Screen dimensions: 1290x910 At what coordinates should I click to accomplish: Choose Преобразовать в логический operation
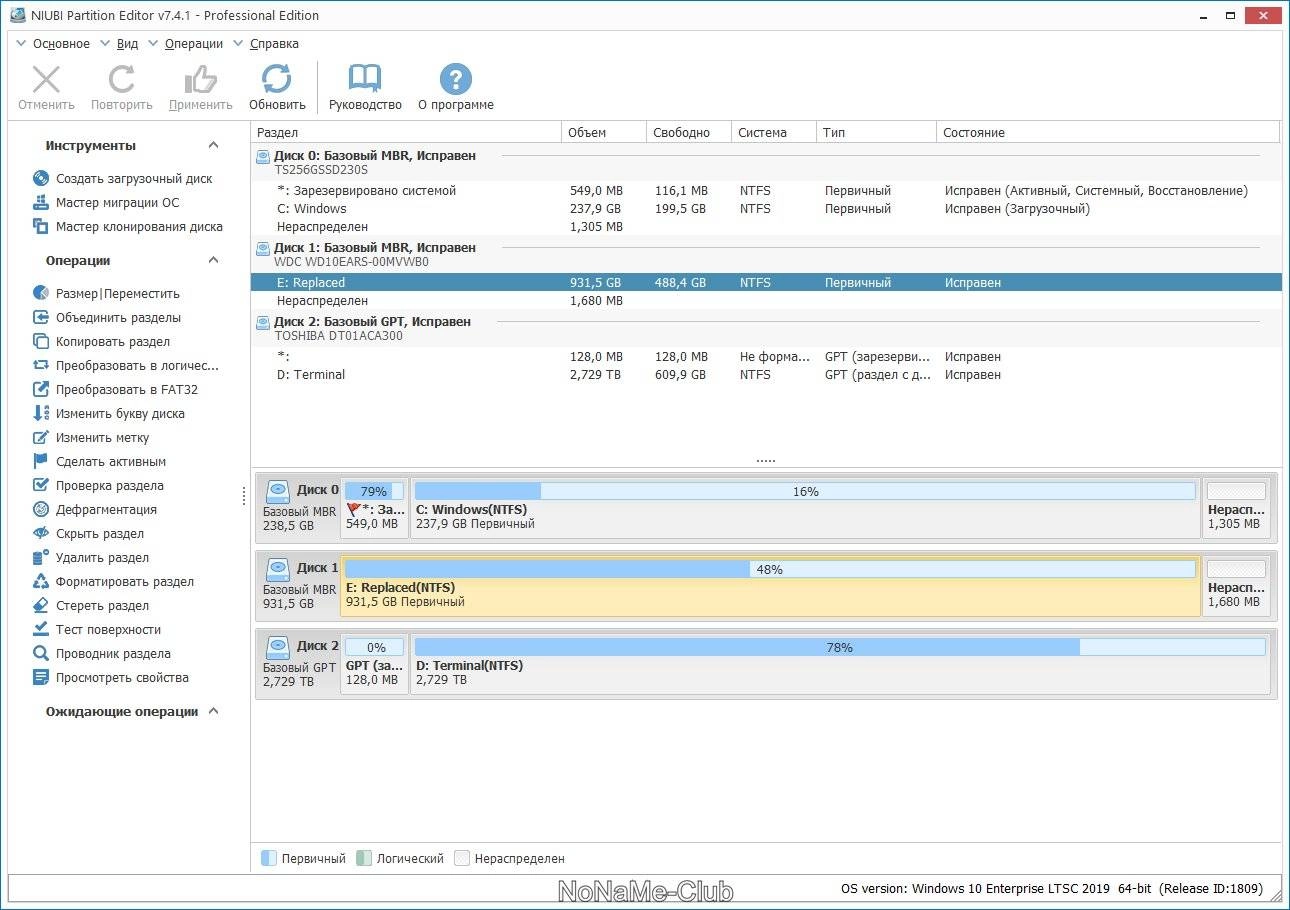pyautogui.click(x=125, y=366)
